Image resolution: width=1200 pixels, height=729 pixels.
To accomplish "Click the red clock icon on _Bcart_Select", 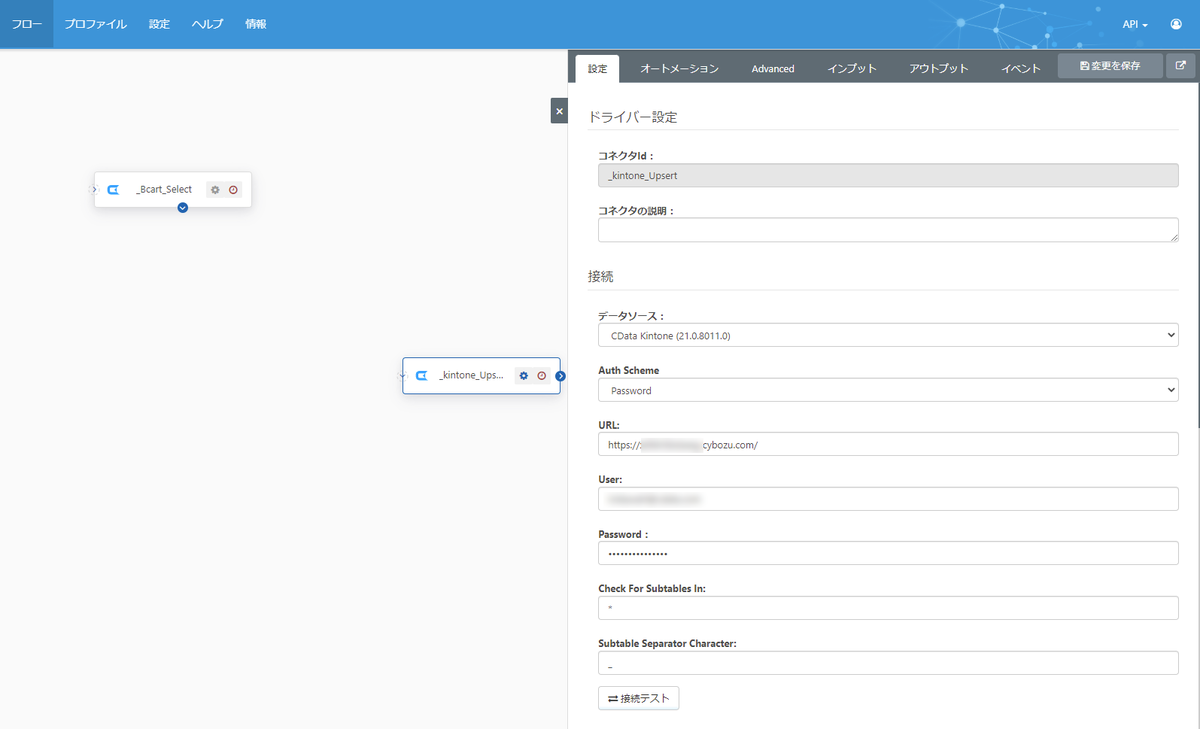I will click(x=233, y=190).
